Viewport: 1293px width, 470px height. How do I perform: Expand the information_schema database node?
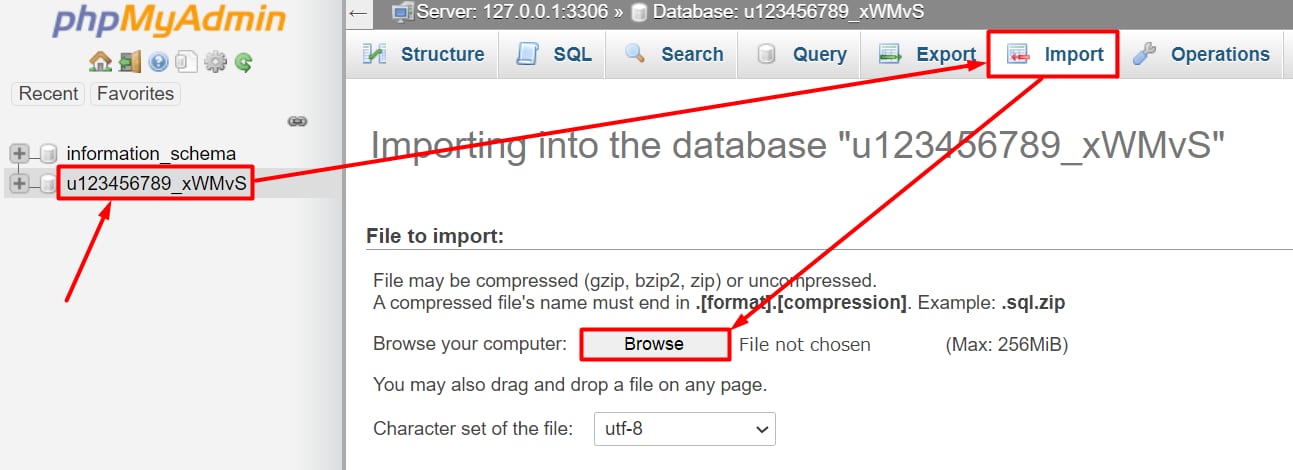coord(18,153)
